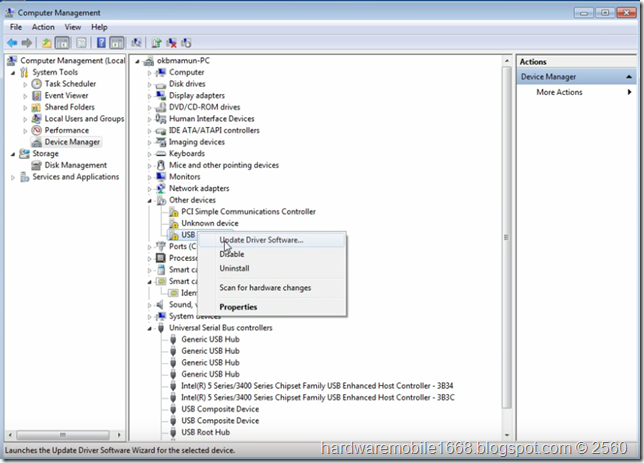Click the Processors chip icon
The height and width of the screenshot is (463, 644).
(x=161, y=258)
